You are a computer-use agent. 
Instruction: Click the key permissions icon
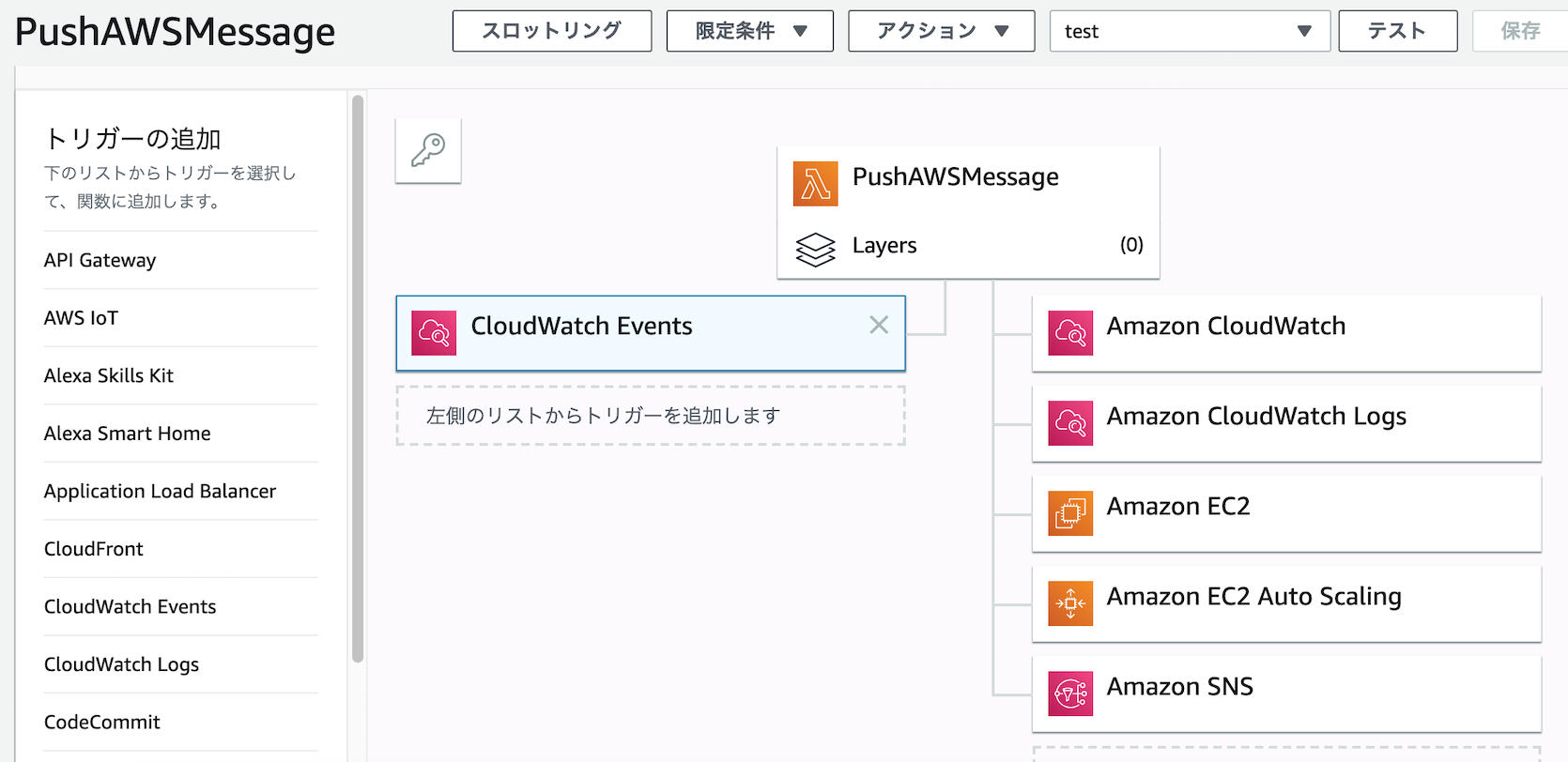pyautogui.click(x=428, y=150)
